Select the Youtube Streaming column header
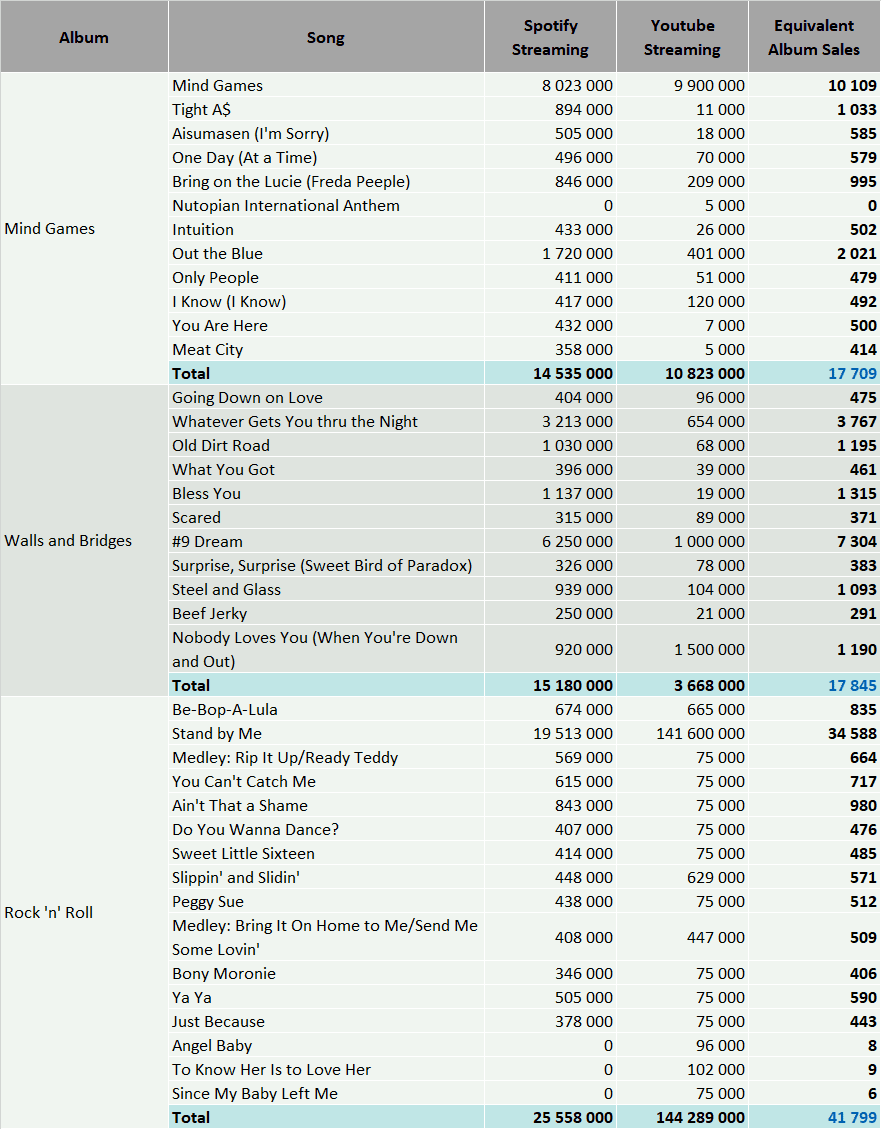Screen dimensions: 881x1129 (x=682, y=37)
